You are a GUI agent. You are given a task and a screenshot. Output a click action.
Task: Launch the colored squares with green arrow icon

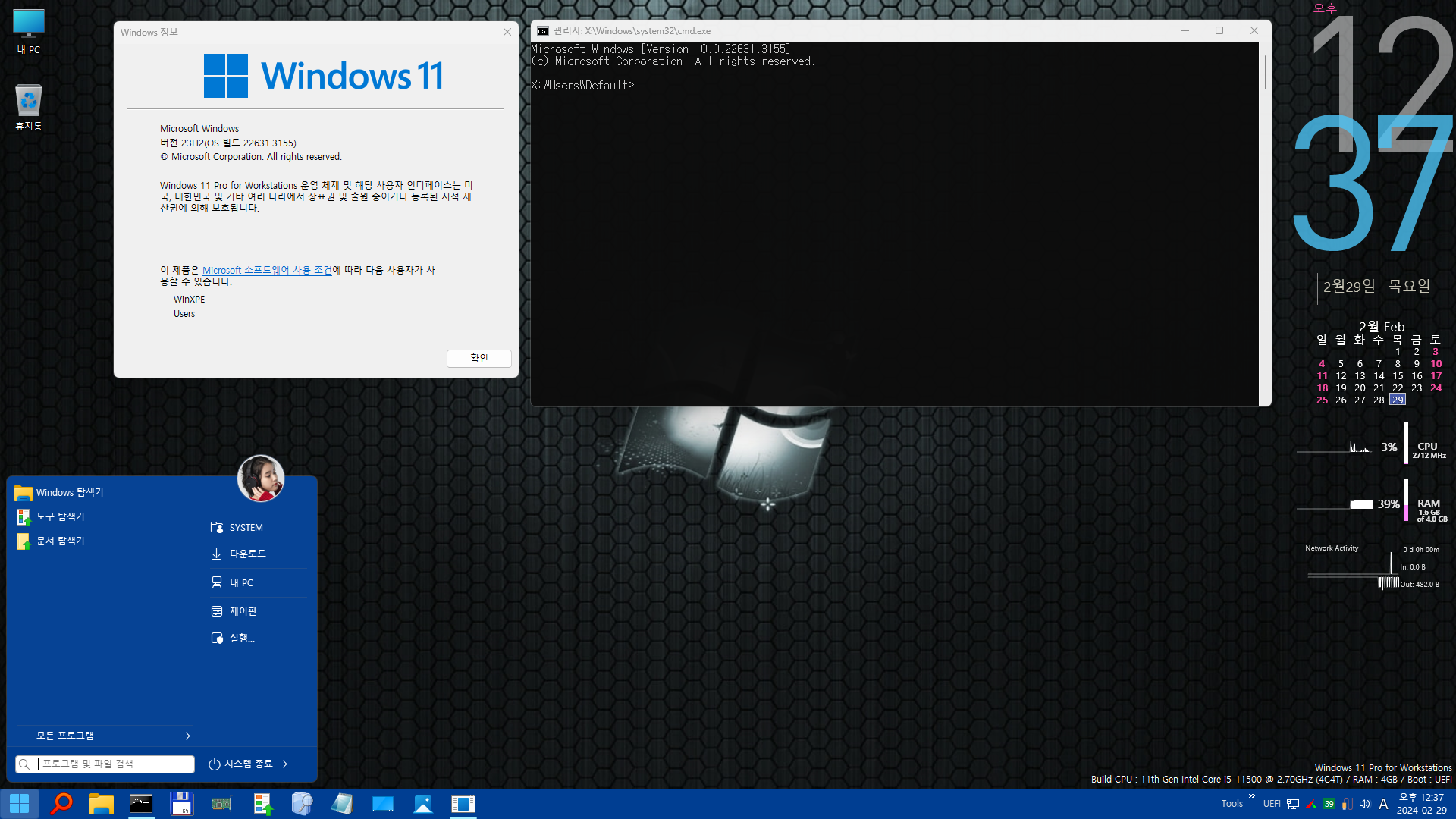pyautogui.click(x=262, y=804)
